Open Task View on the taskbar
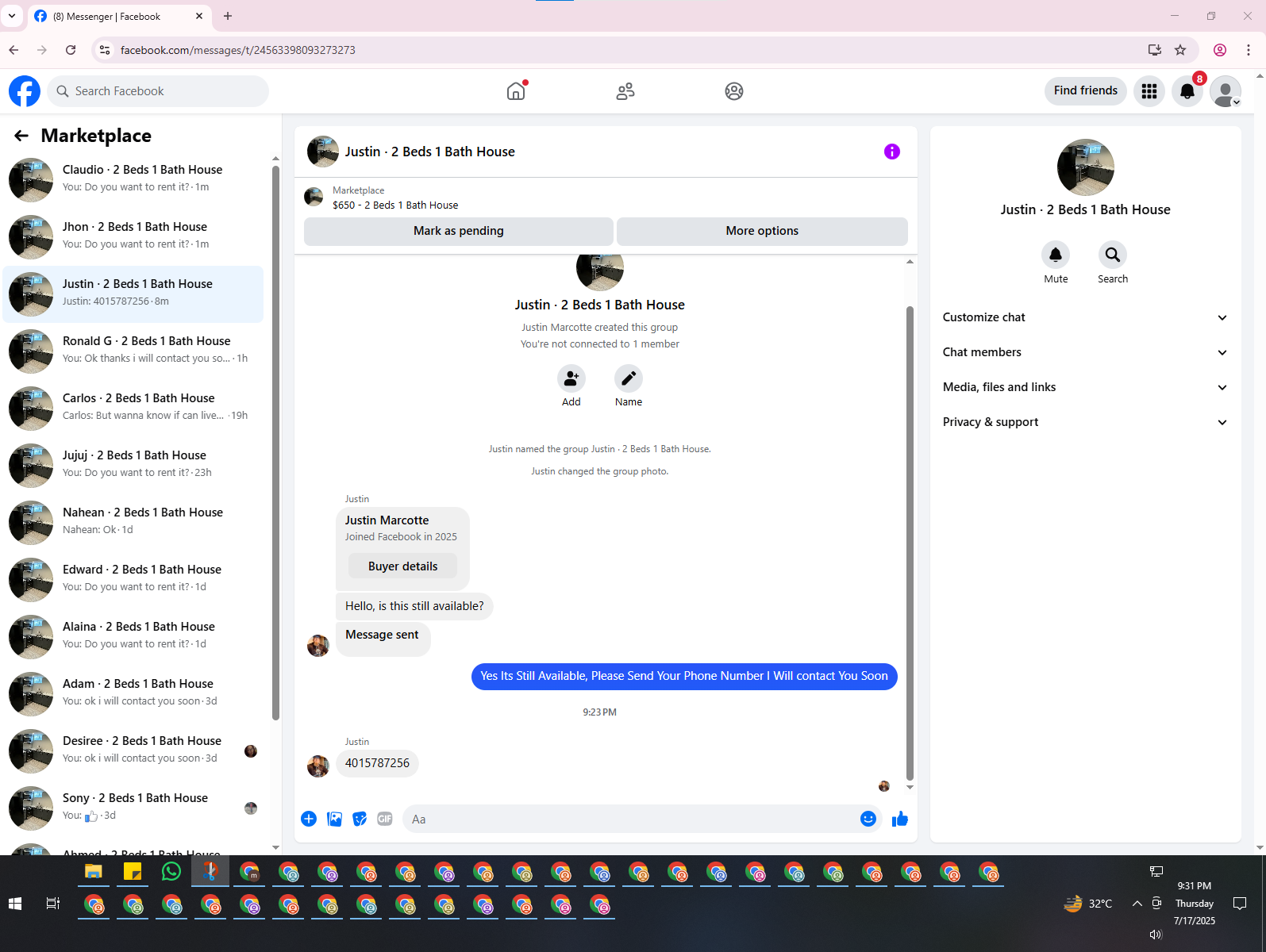Viewport: 1266px width, 952px height. 53,904
